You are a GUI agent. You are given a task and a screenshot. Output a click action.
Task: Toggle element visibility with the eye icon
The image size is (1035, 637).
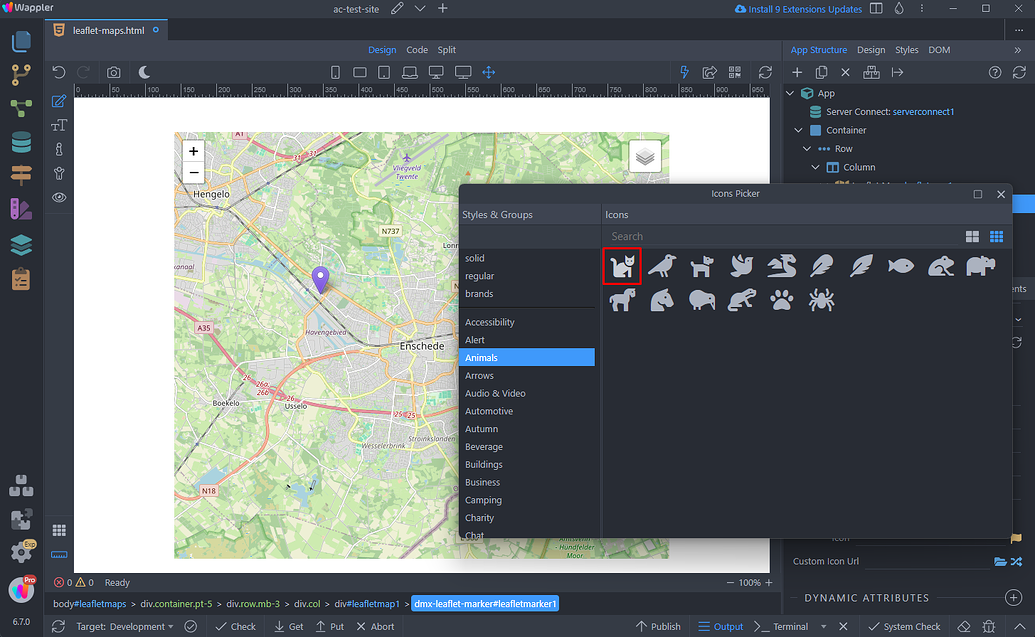coord(58,197)
